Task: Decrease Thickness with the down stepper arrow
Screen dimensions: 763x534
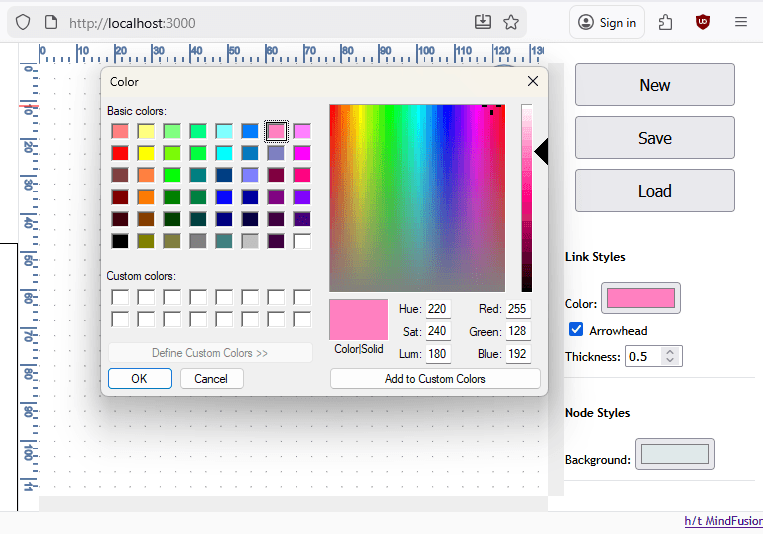Action: click(670, 360)
